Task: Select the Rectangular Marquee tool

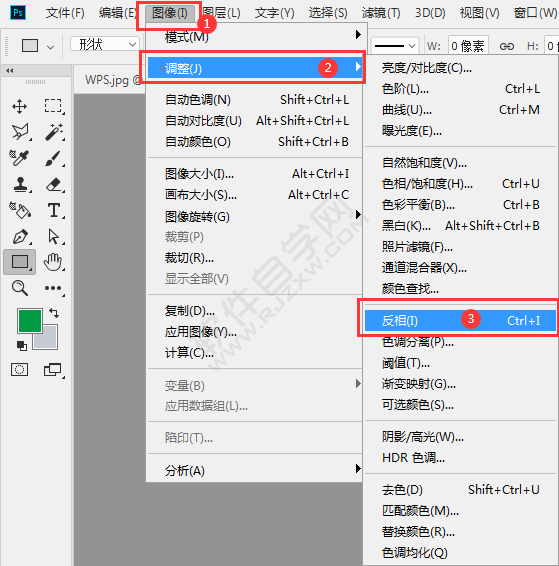Action: (x=53, y=106)
